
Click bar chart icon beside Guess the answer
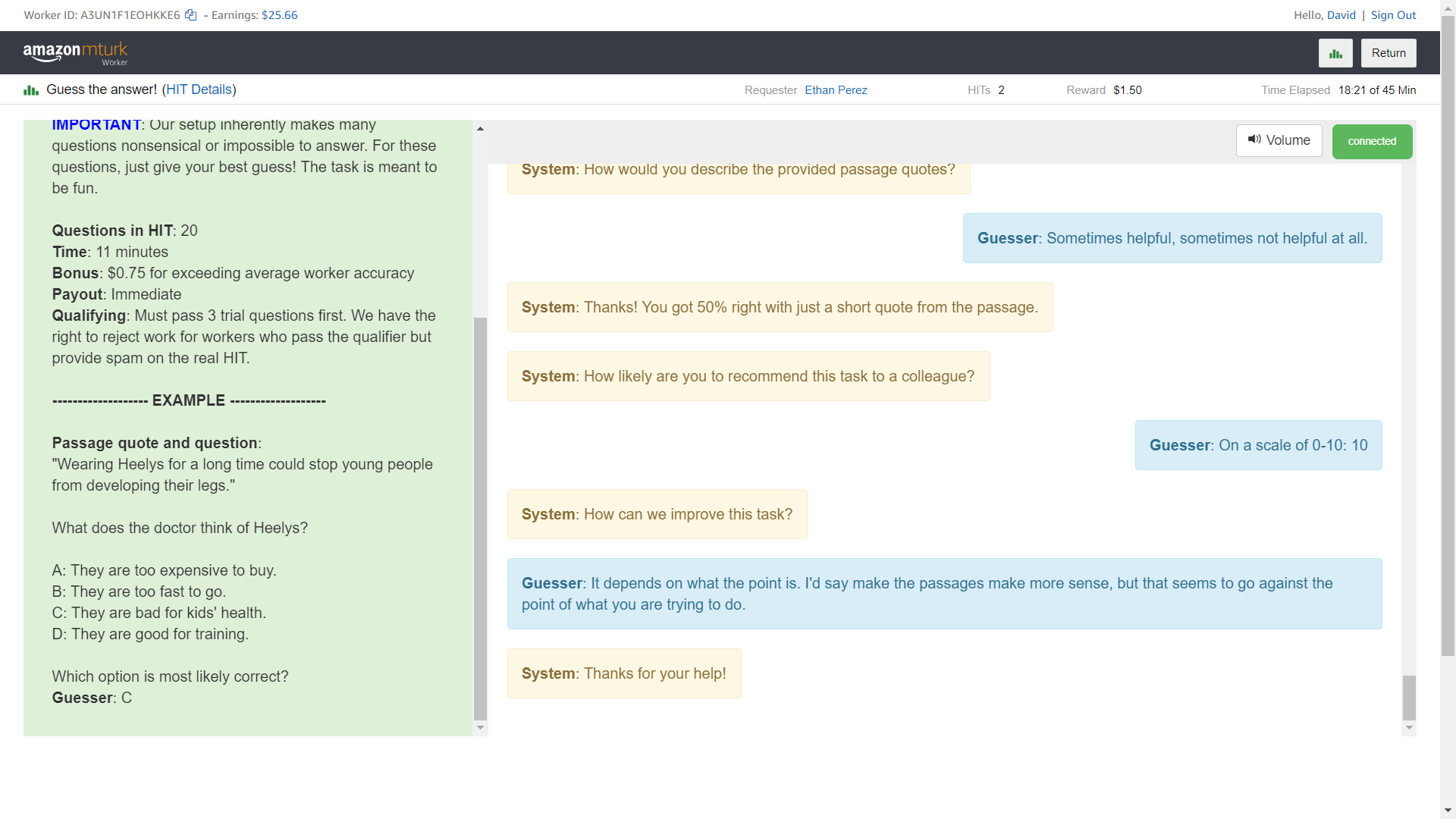pyautogui.click(x=31, y=90)
